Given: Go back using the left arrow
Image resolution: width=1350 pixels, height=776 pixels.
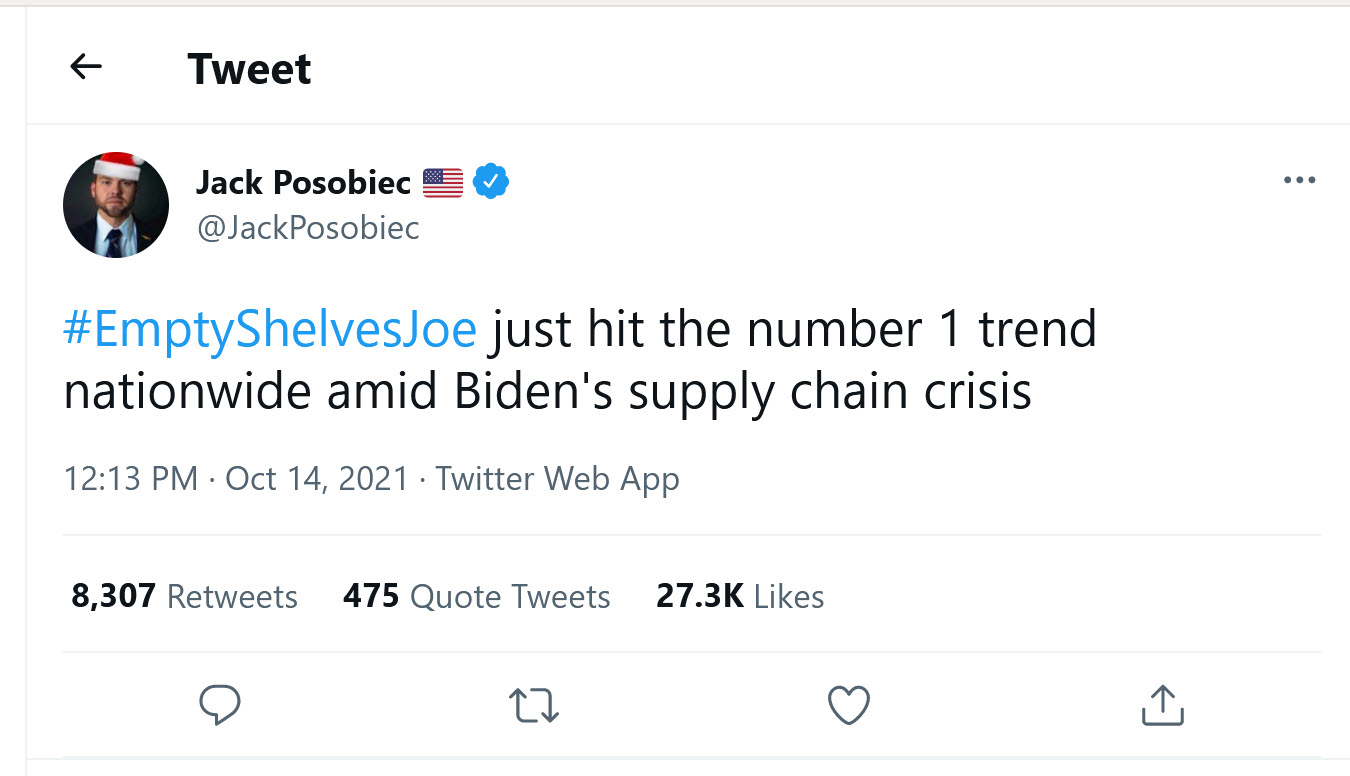Looking at the screenshot, I should tap(86, 67).
